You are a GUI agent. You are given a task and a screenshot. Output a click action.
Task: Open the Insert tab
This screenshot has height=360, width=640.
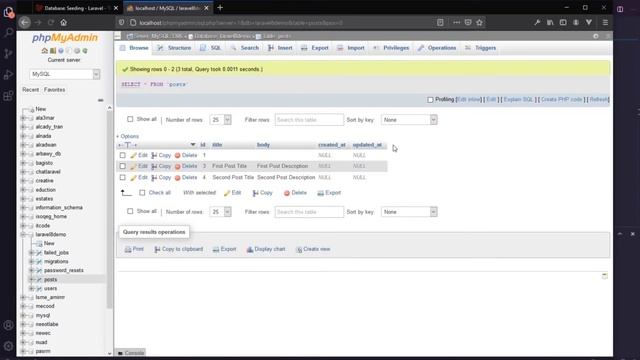[x=280, y=48]
